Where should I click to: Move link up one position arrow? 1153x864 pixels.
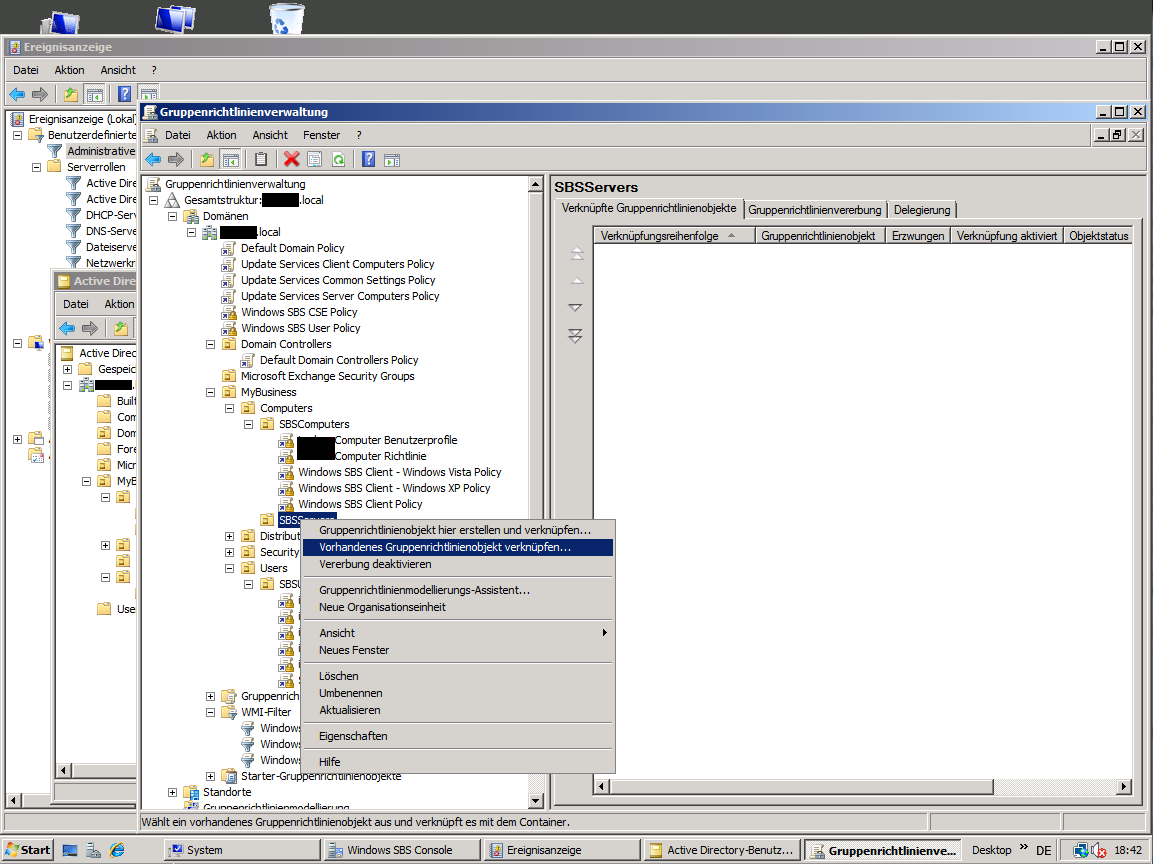click(576, 281)
